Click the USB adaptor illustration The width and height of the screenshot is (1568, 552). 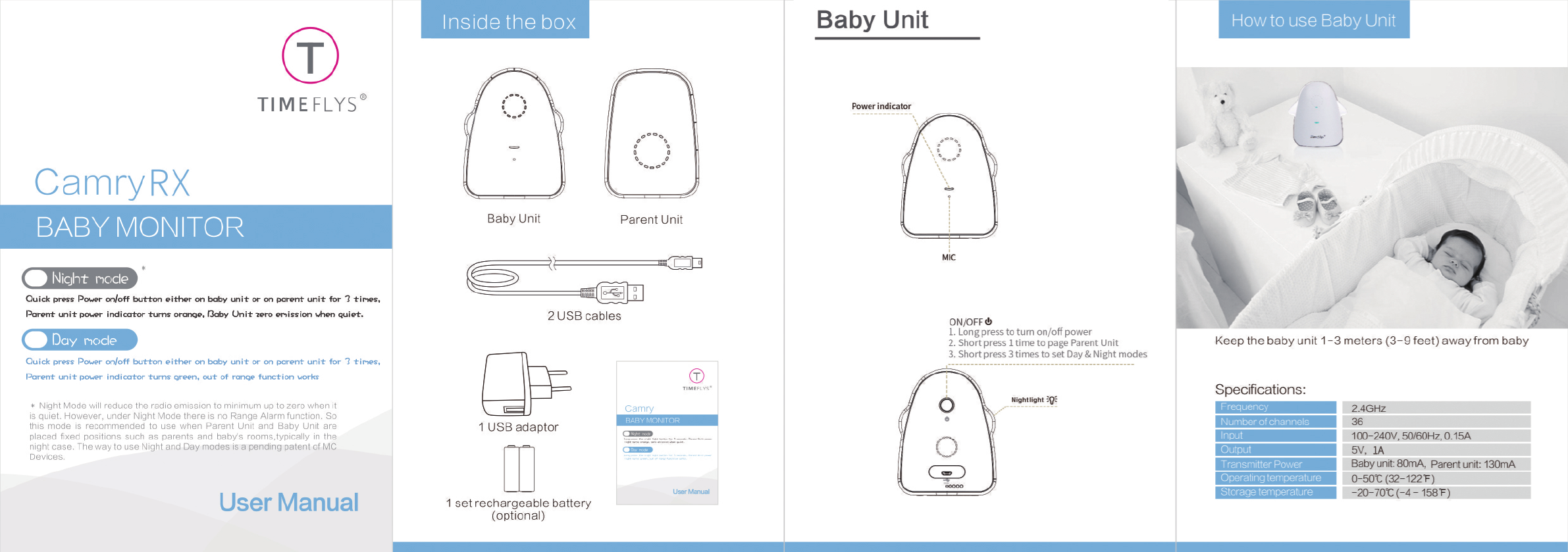pyautogui.click(x=525, y=384)
